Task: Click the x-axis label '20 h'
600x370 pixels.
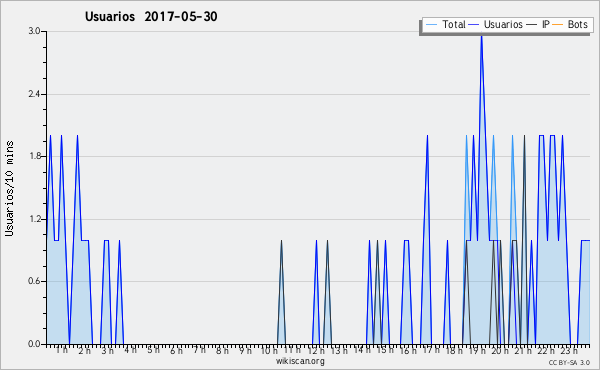Action: [500, 350]
